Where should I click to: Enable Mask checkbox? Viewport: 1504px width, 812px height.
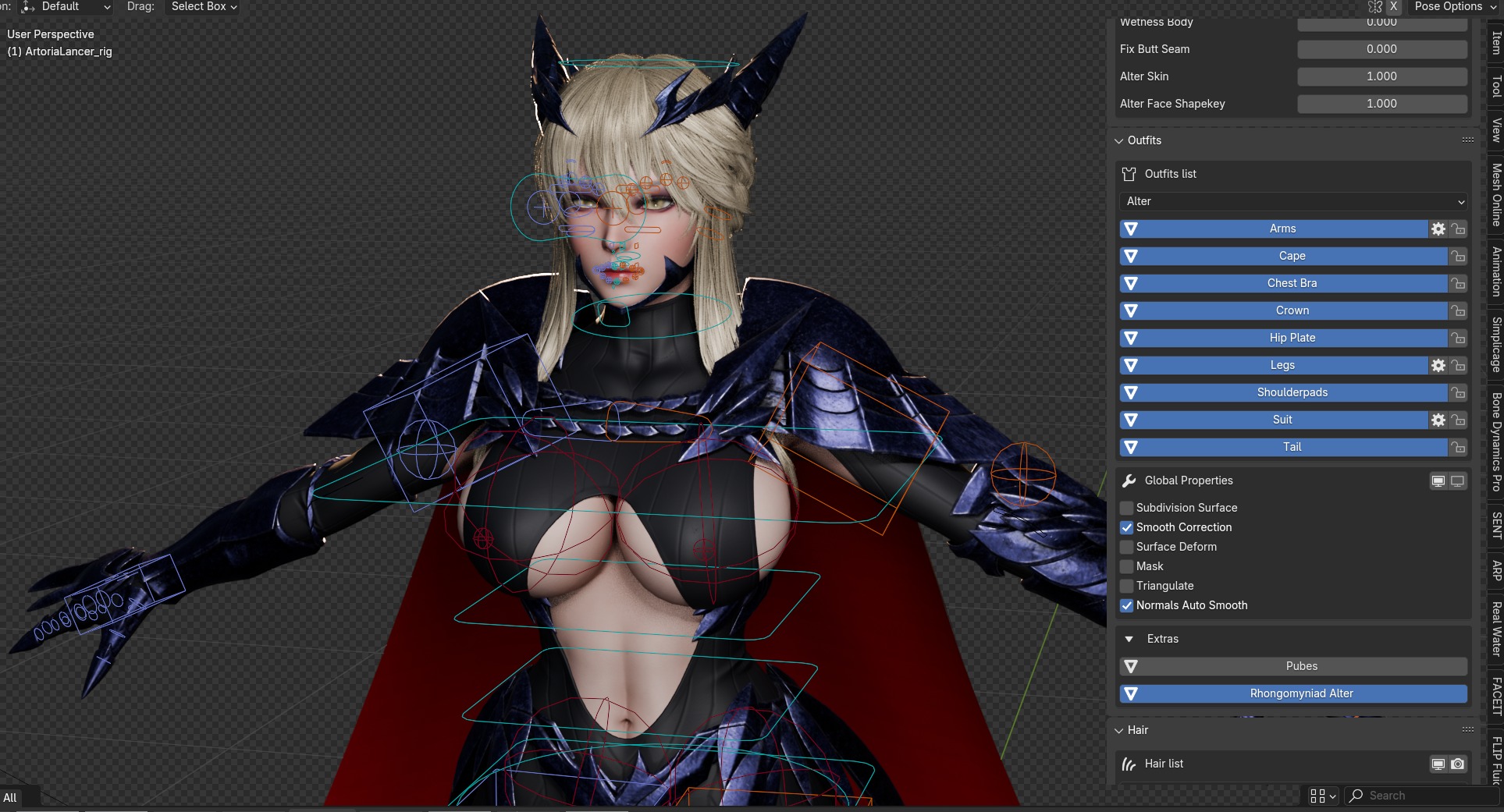1126,566
